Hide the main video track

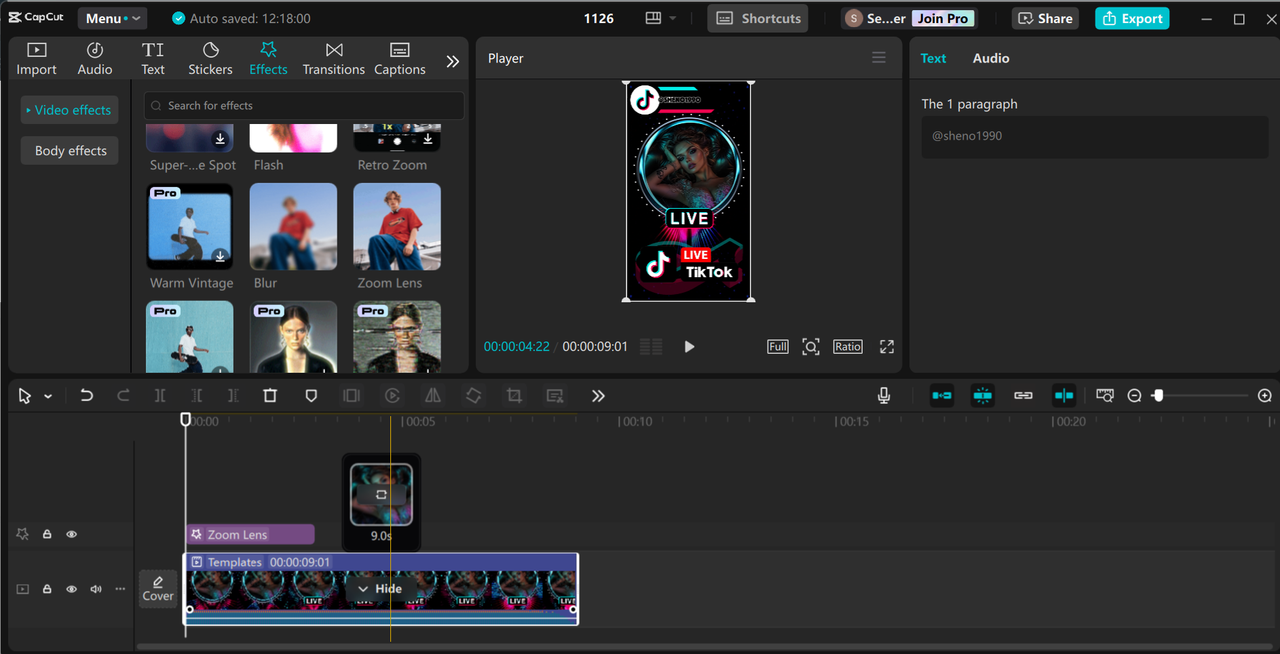pos(71,589)
